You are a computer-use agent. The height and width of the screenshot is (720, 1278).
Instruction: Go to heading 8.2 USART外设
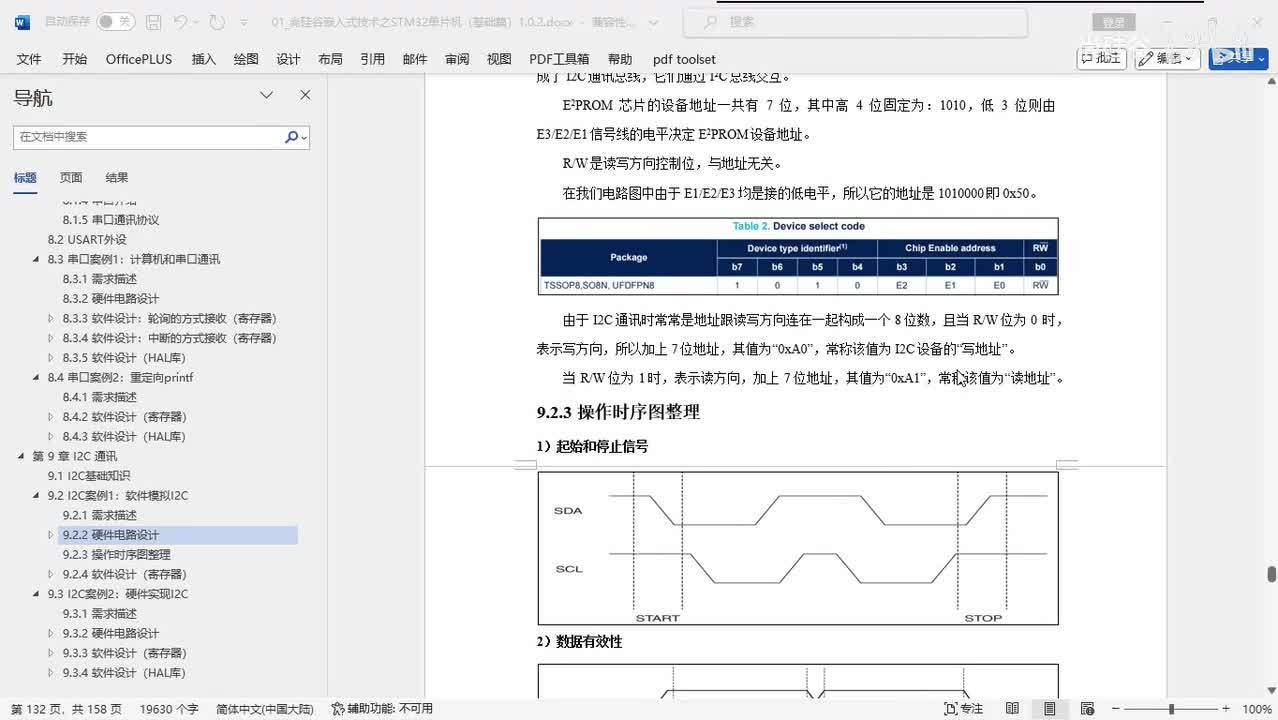tap(87, 239)
